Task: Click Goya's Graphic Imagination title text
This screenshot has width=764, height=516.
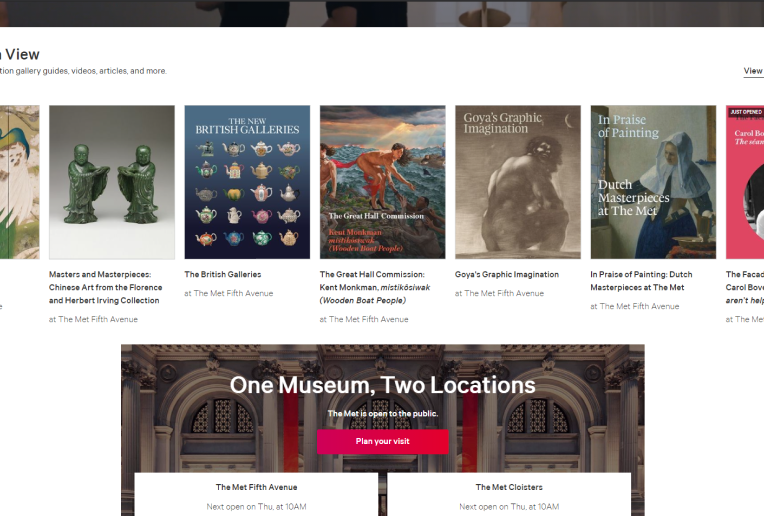Action: [506, 274]
